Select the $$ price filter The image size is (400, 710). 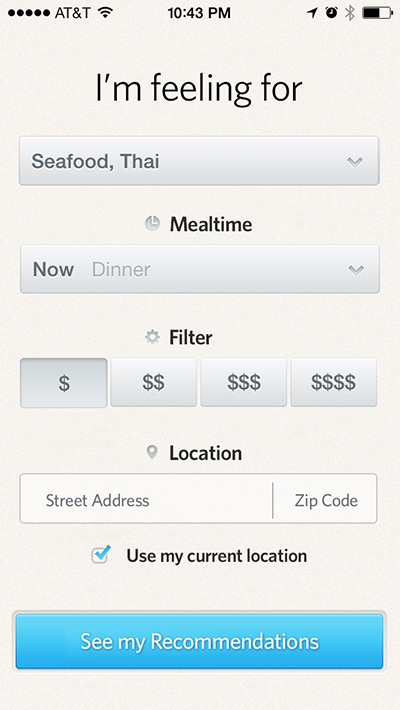154,383
